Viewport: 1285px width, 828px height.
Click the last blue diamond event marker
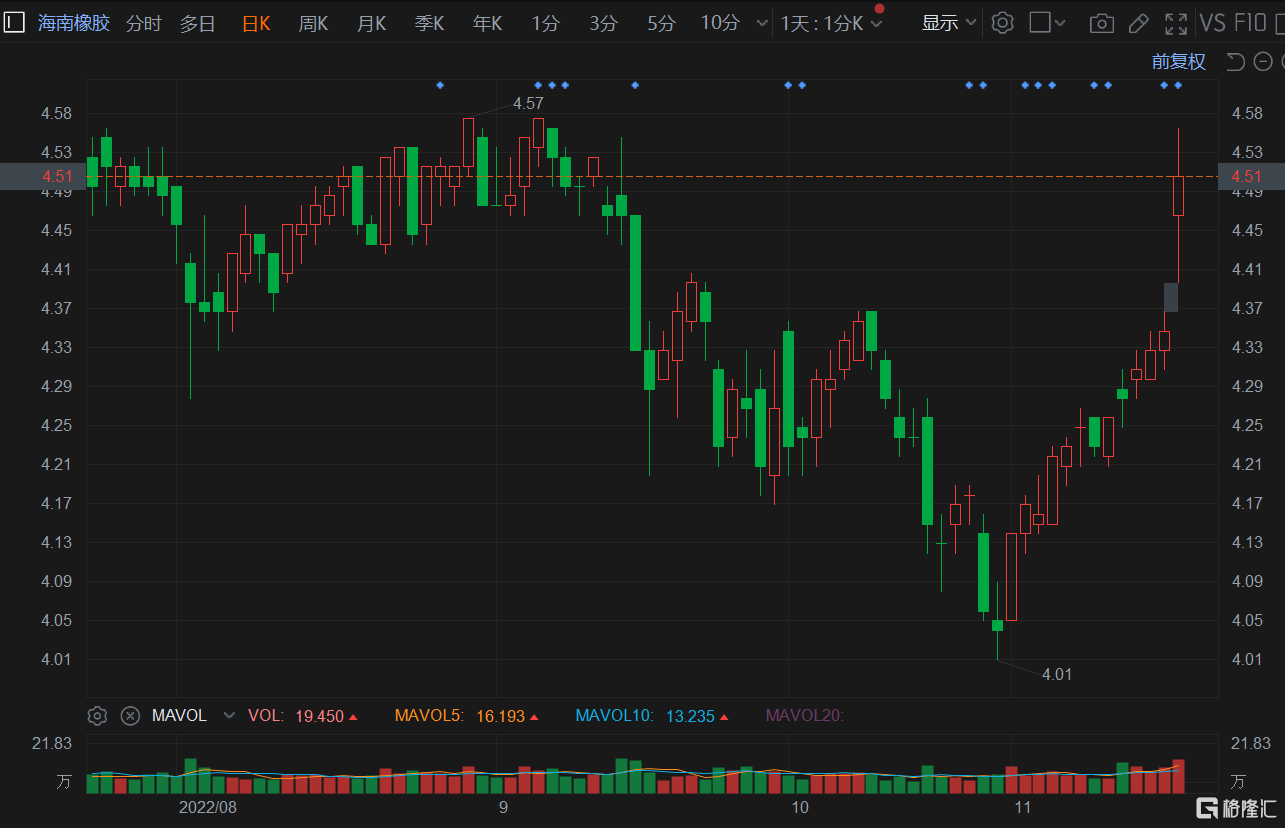pyautogui.click(x=1178, y=85)
